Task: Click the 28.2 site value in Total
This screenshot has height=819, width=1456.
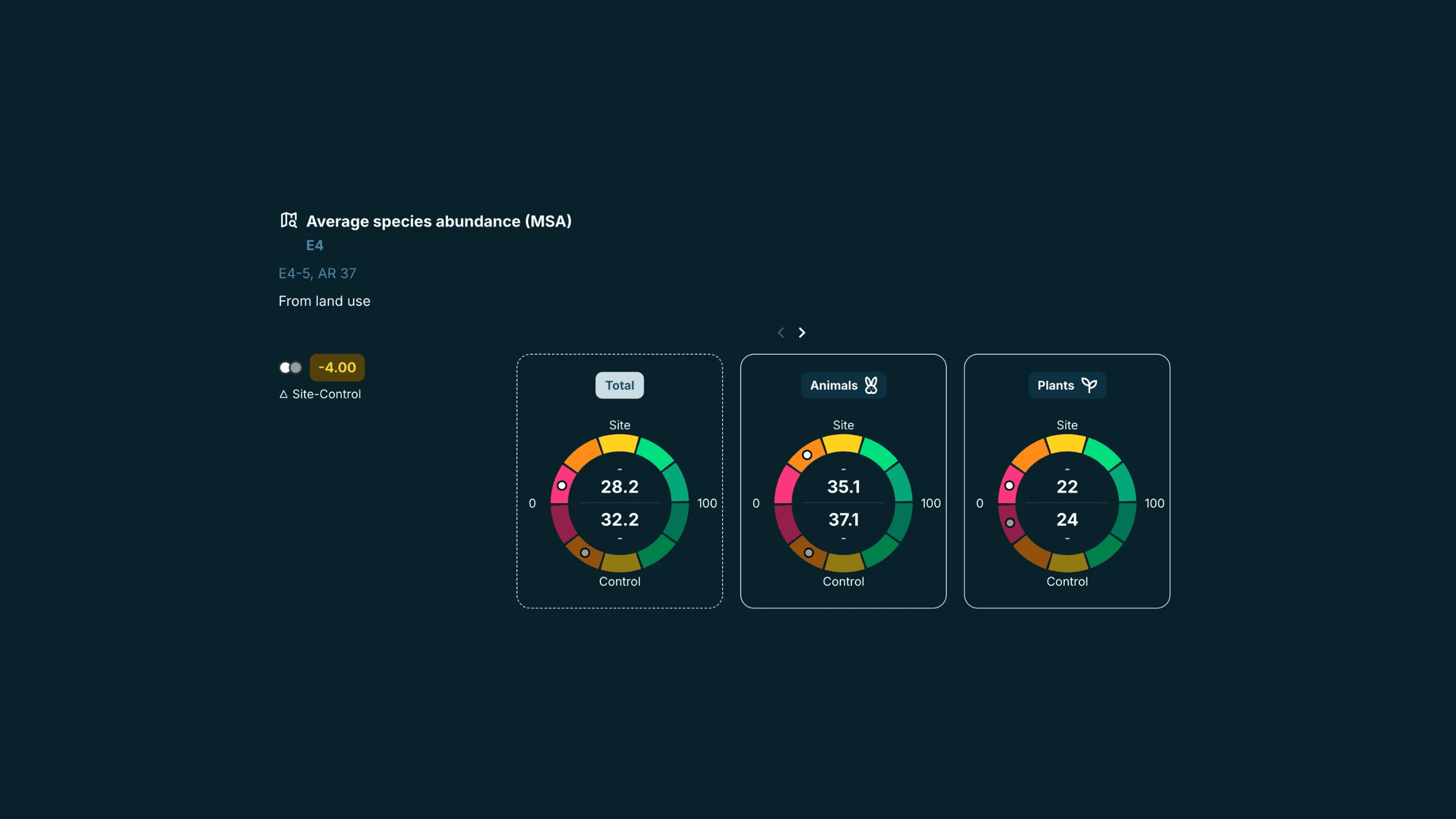Action: (x=619, y=486)
